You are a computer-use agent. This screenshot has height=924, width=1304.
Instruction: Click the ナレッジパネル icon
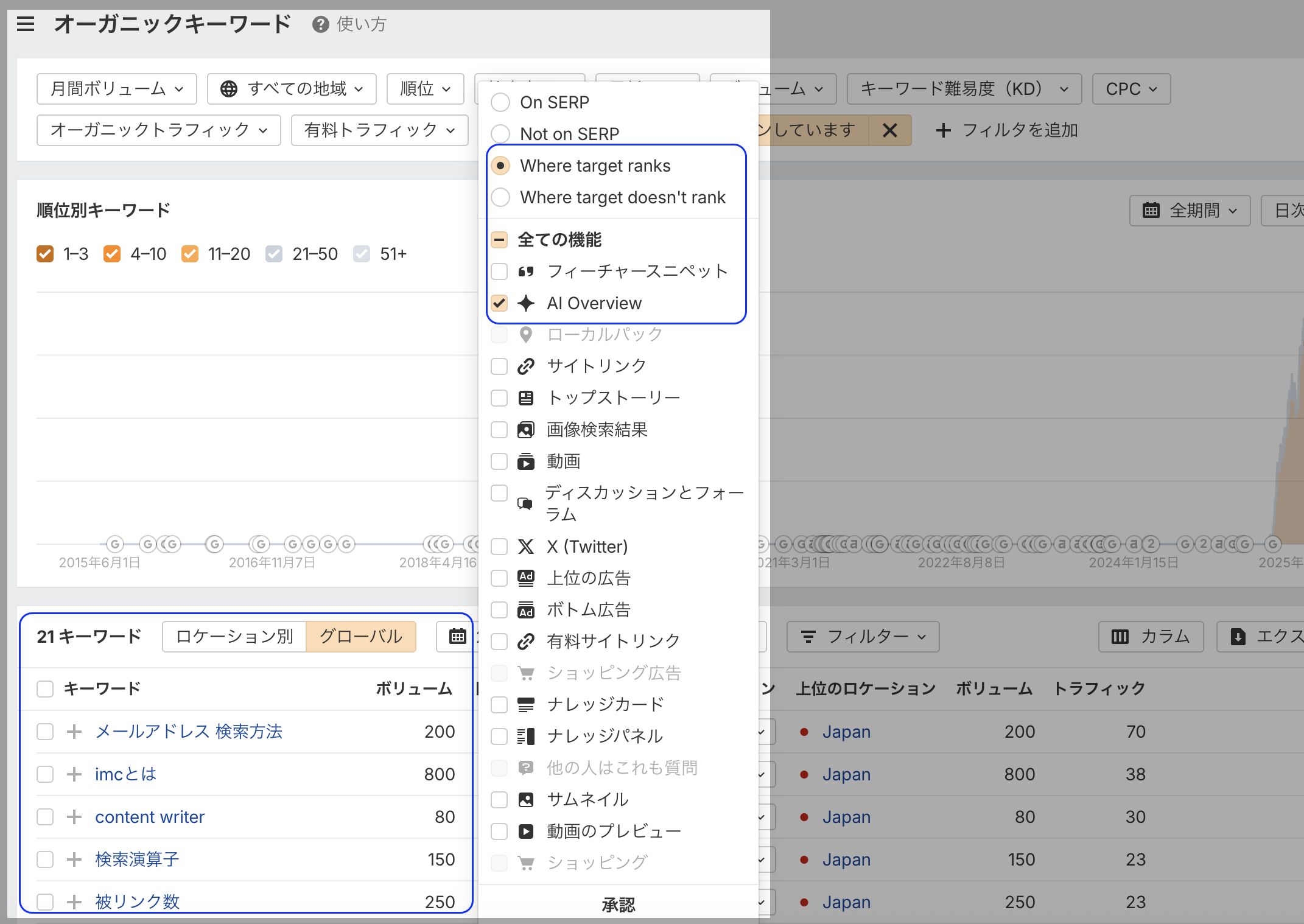[x=526, y=737]
